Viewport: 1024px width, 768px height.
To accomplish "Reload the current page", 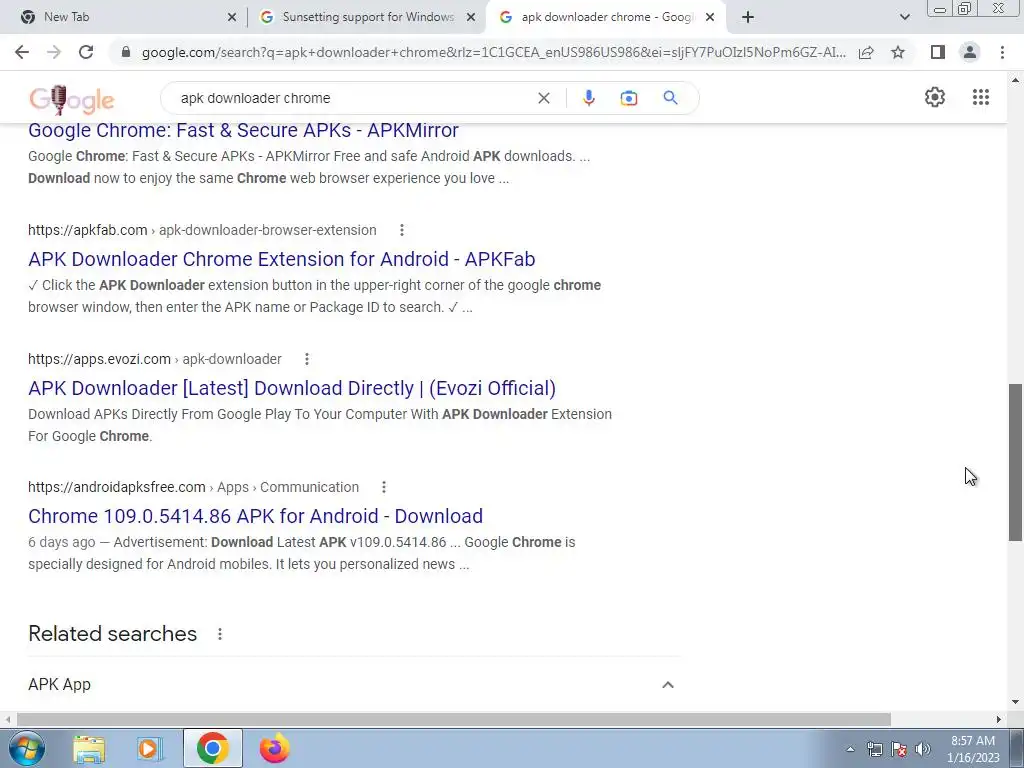I will coord(86,52).
